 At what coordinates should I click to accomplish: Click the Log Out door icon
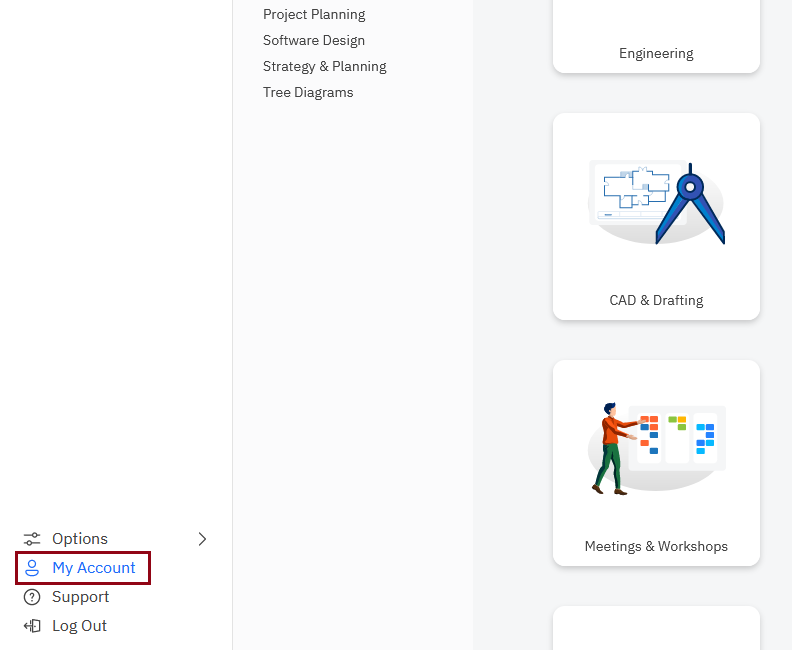[x=32, y=626]
